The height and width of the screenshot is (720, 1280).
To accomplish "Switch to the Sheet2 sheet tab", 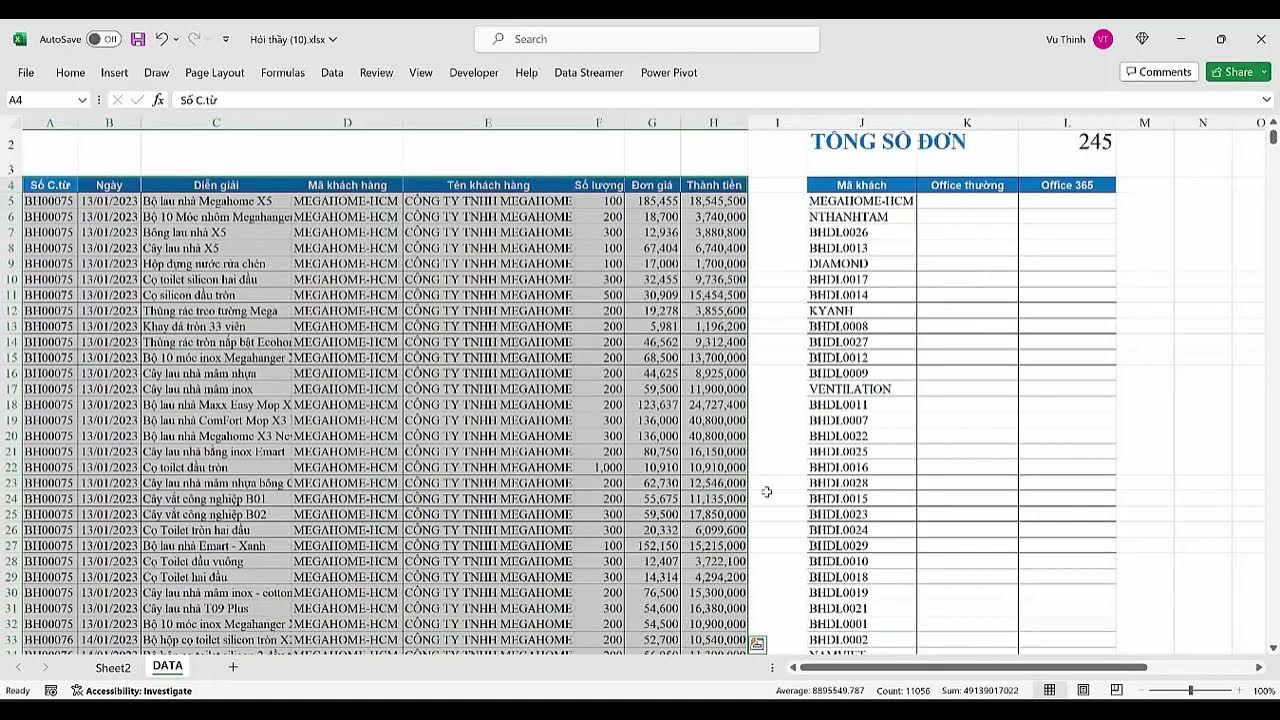I will pyautogui.click(x=113, y=667).
